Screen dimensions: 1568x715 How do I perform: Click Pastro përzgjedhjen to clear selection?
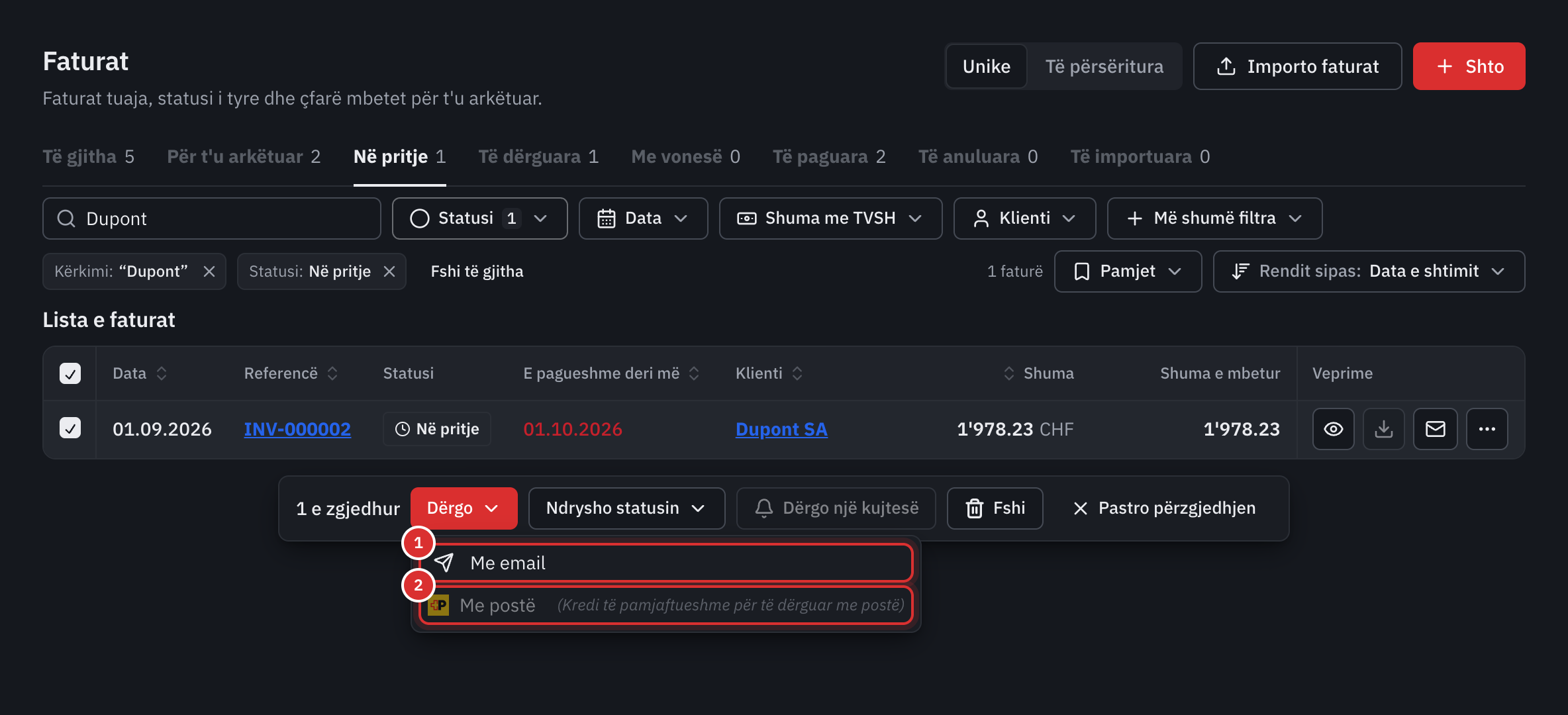click(x=1163, y=508)
